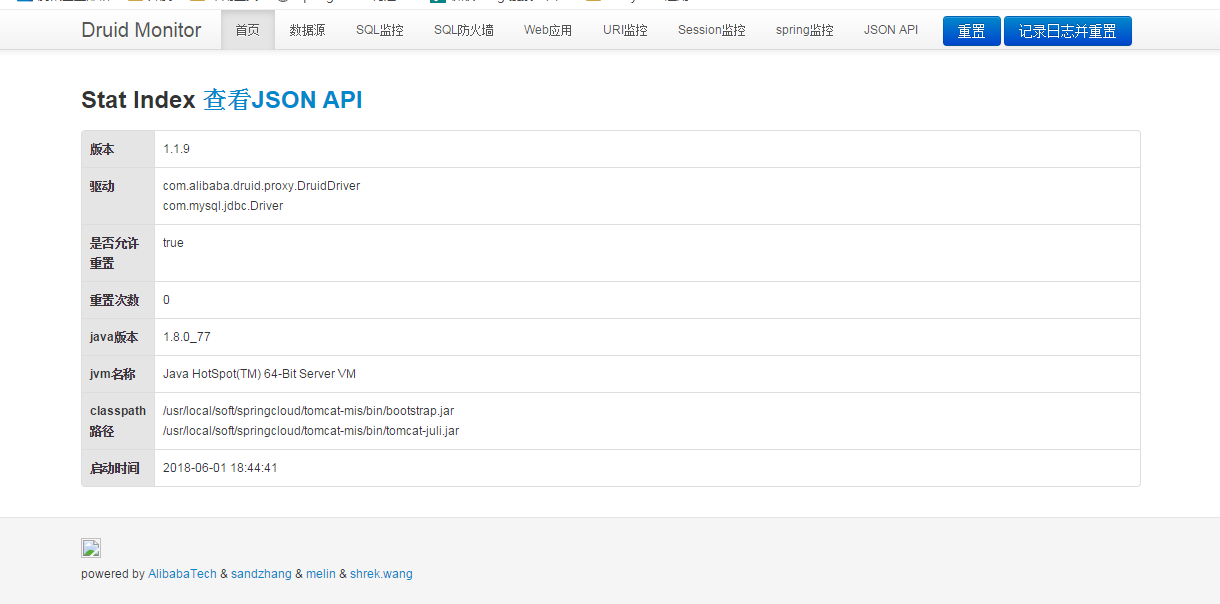The image size is (1220, 604).
Task: Click the java版本 row label
Action: coord(114,337)
